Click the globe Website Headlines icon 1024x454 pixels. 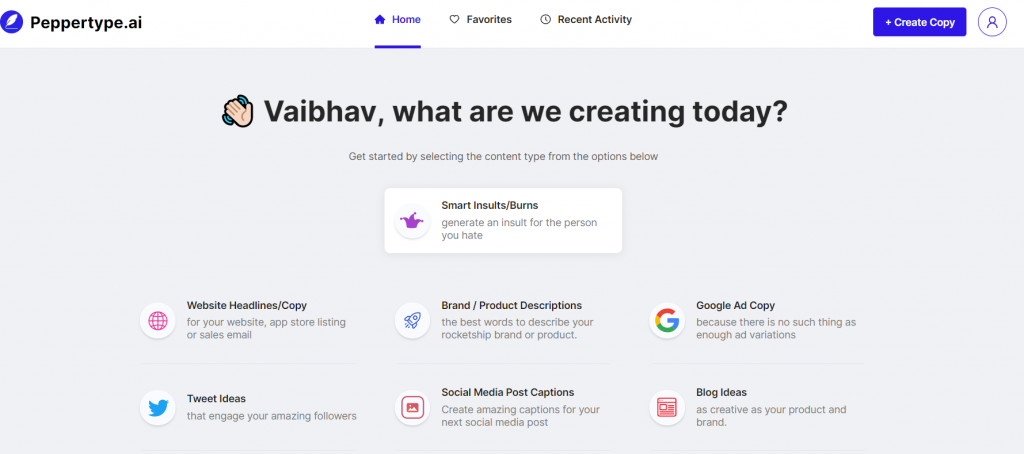(158, 321)
